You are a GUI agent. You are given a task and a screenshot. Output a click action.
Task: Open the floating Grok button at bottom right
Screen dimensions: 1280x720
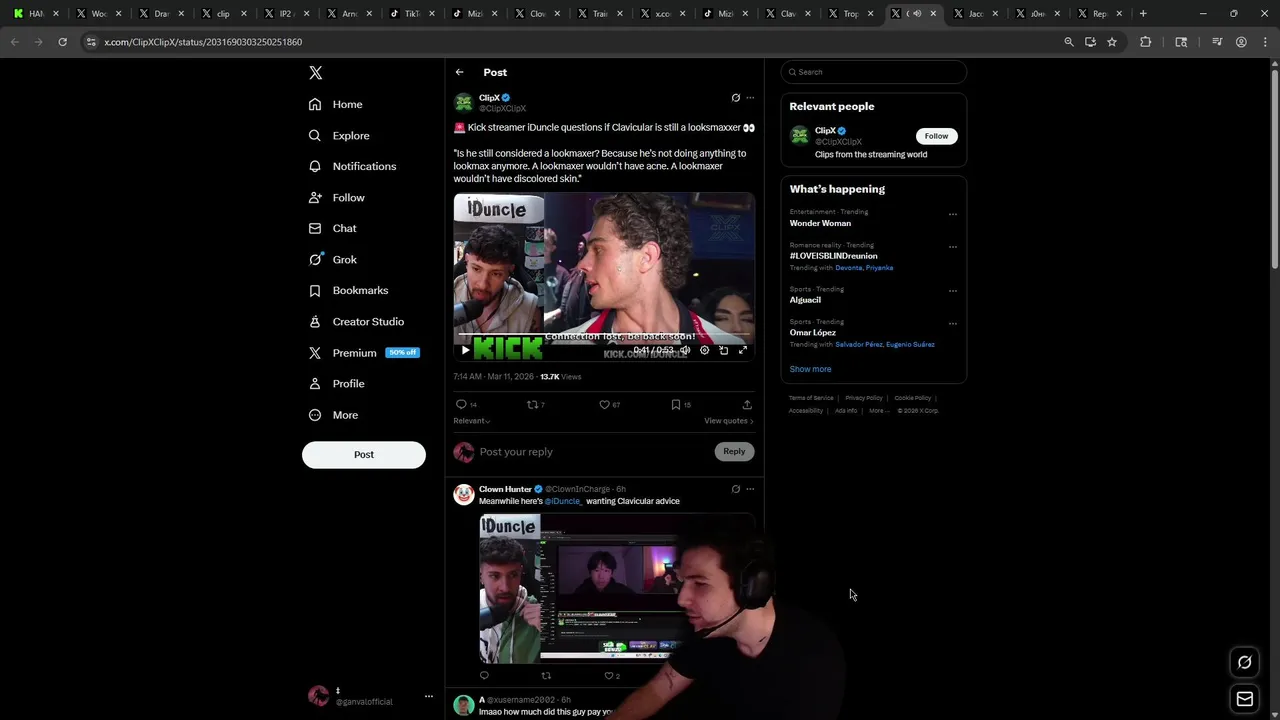1245,662
